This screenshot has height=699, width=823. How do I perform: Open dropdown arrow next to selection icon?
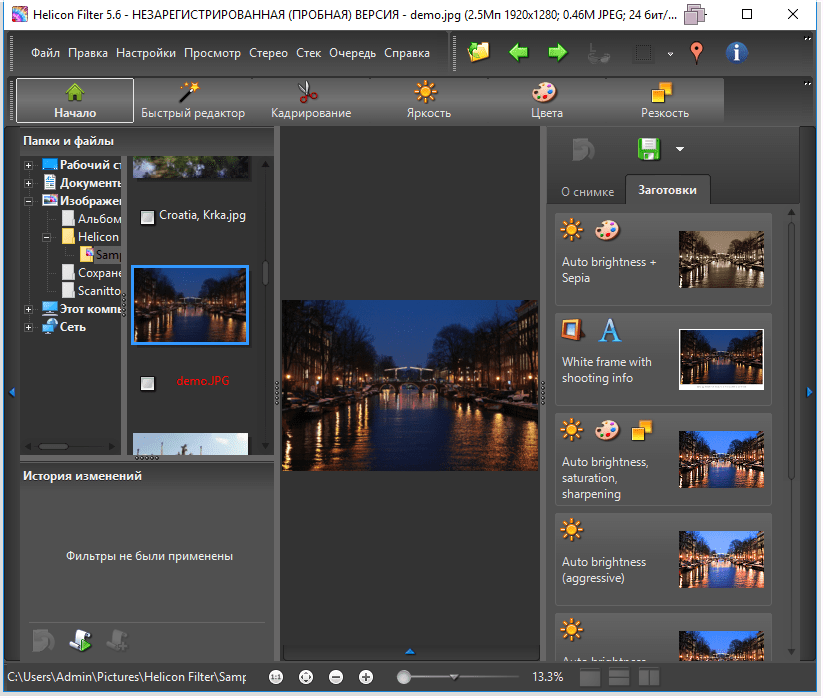670,54
